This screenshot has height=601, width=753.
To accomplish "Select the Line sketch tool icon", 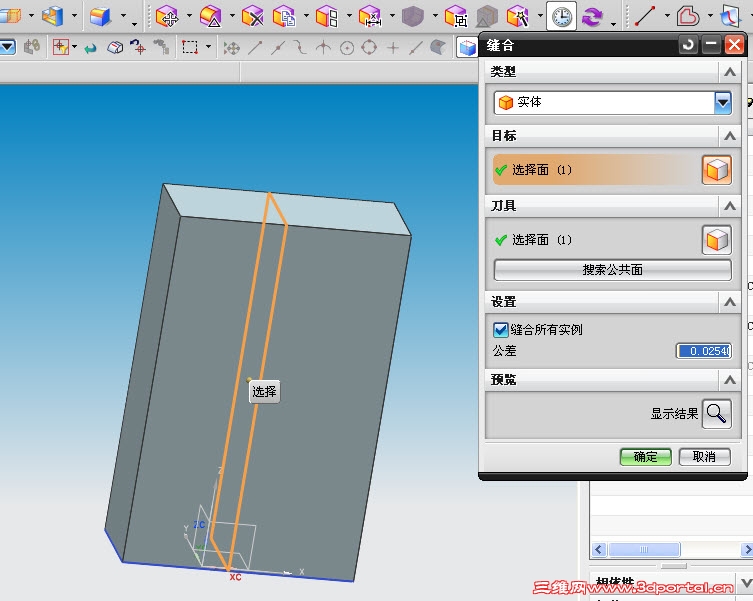I will click(x=645, y=16).
